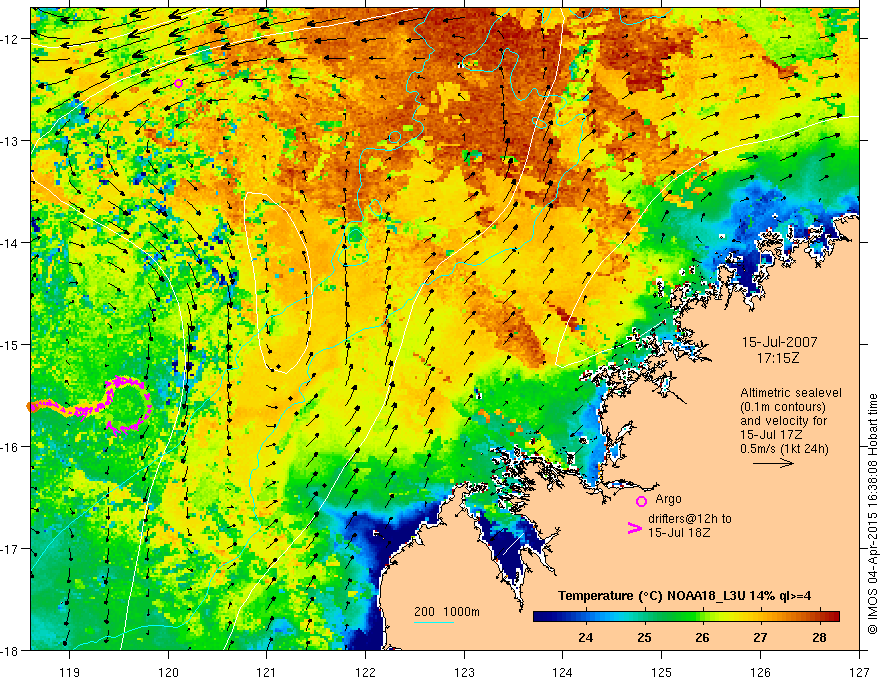Screen dimensions: 880x680
Task: Click the longitude label 120
Action: (x=168, y=672)
